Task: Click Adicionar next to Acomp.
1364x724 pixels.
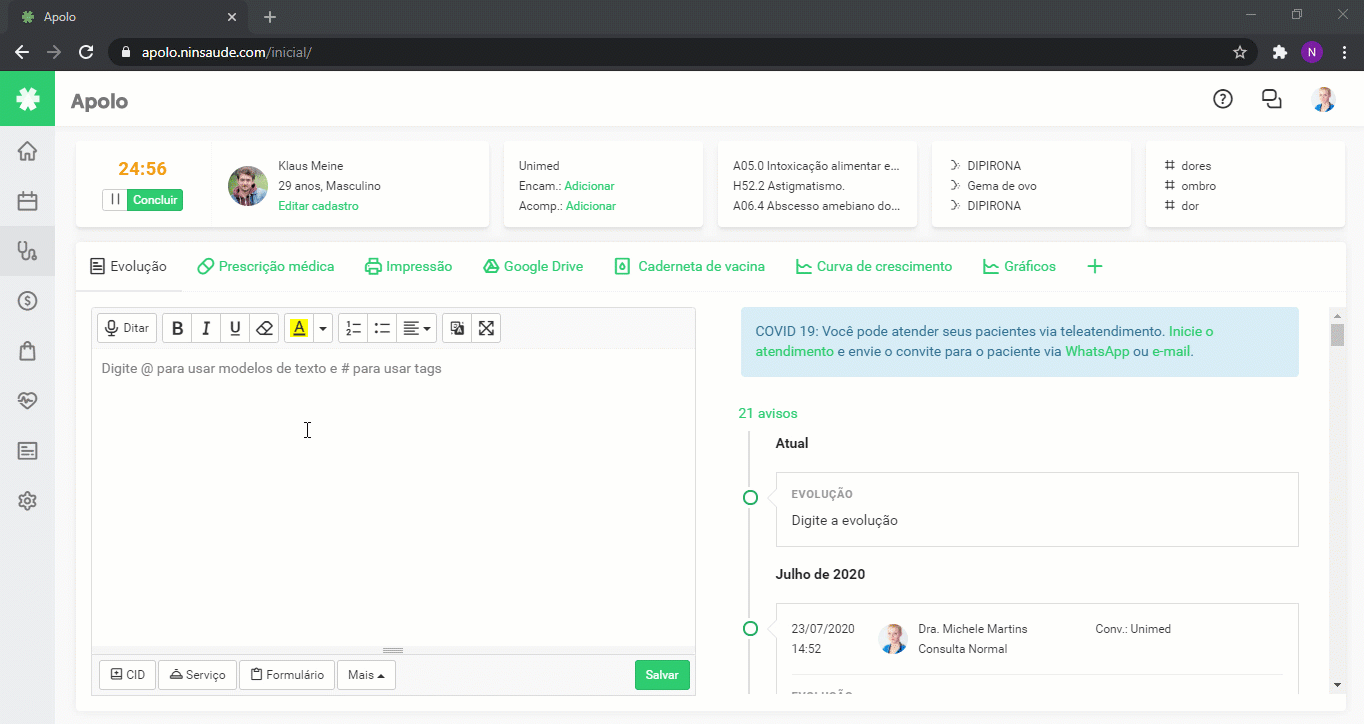Action: tap(591, 206)
